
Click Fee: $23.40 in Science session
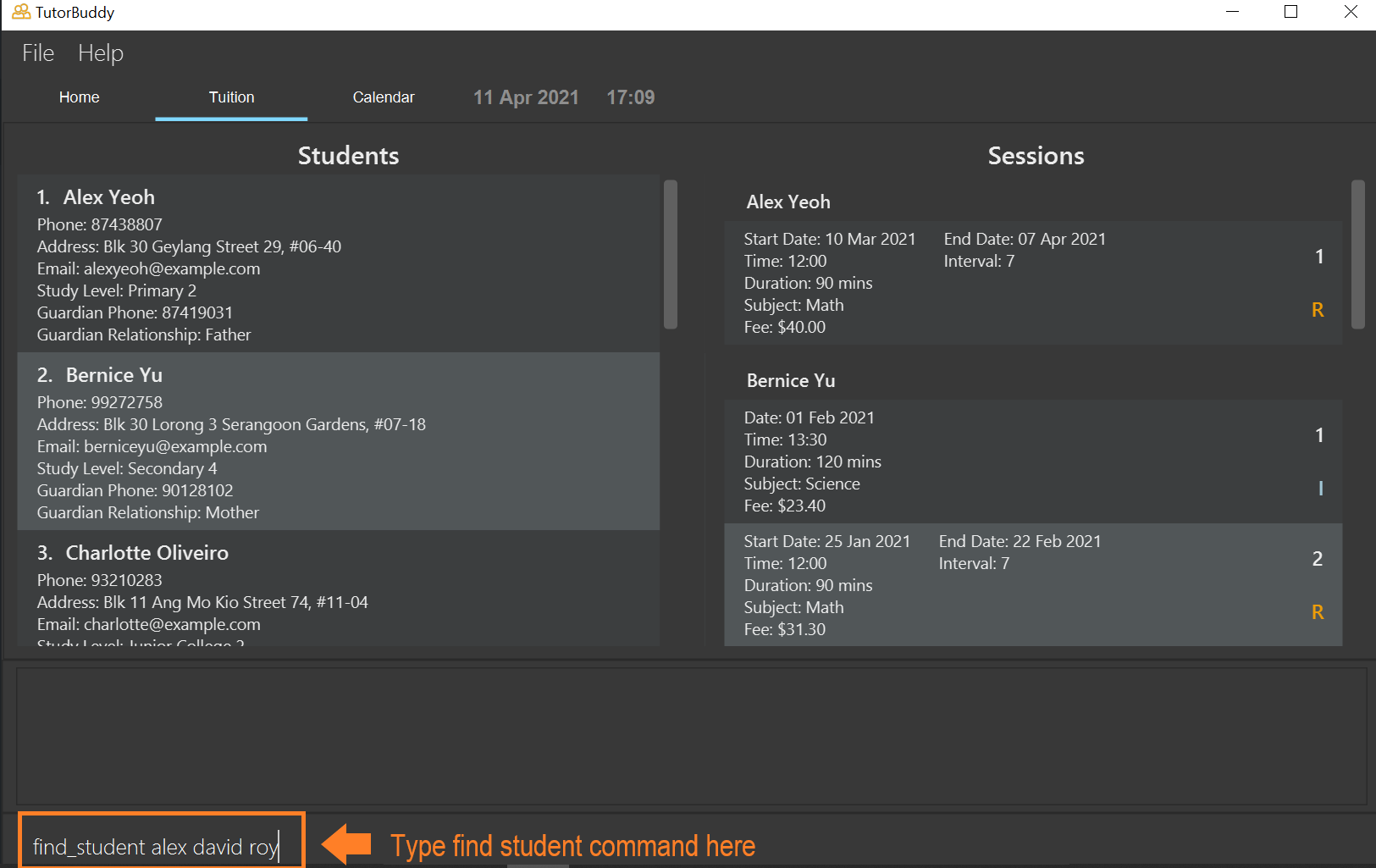pyautogui.click(x=785, y=506)
